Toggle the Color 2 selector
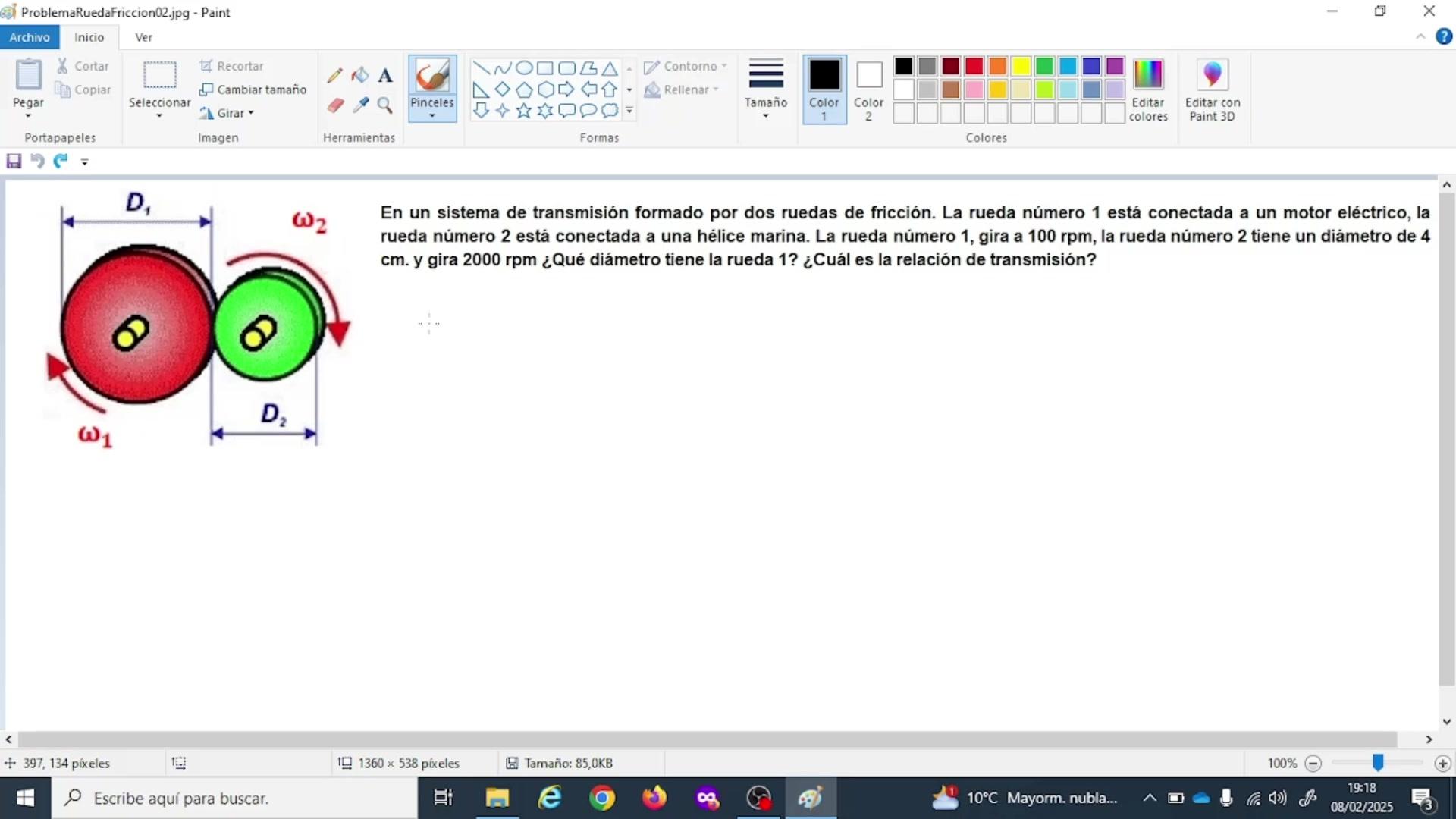The image size is (1456, 819). click(868, 89)
